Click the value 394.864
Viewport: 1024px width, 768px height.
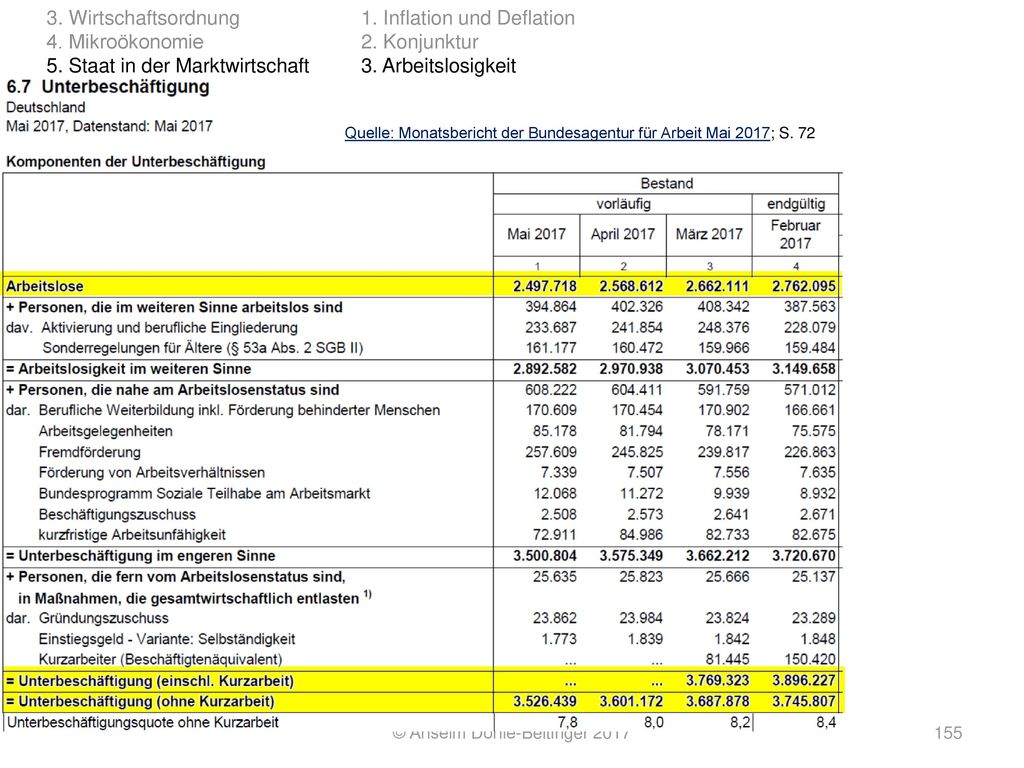551,307
